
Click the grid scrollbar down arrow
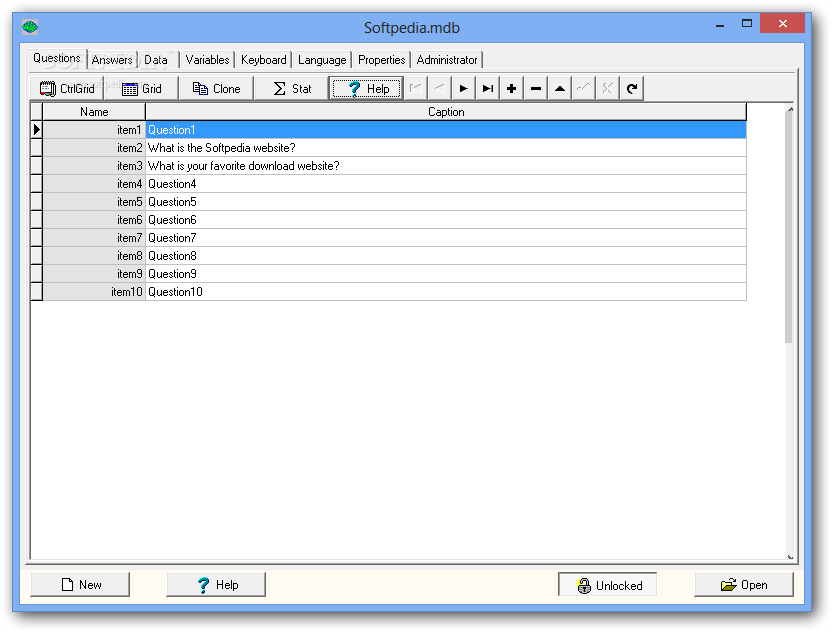tap(790, 557)
